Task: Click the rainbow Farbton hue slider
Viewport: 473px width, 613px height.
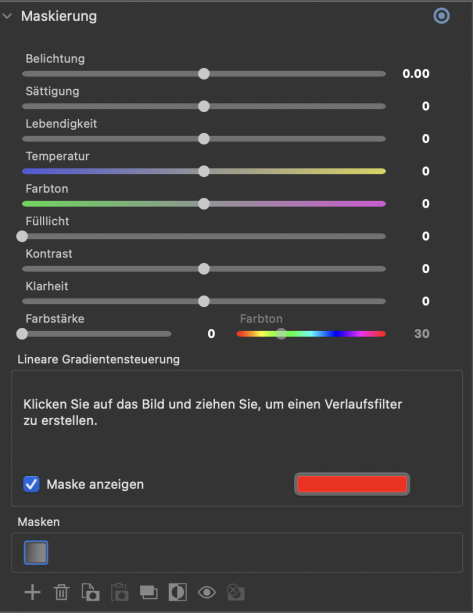Action: [311, 333]
